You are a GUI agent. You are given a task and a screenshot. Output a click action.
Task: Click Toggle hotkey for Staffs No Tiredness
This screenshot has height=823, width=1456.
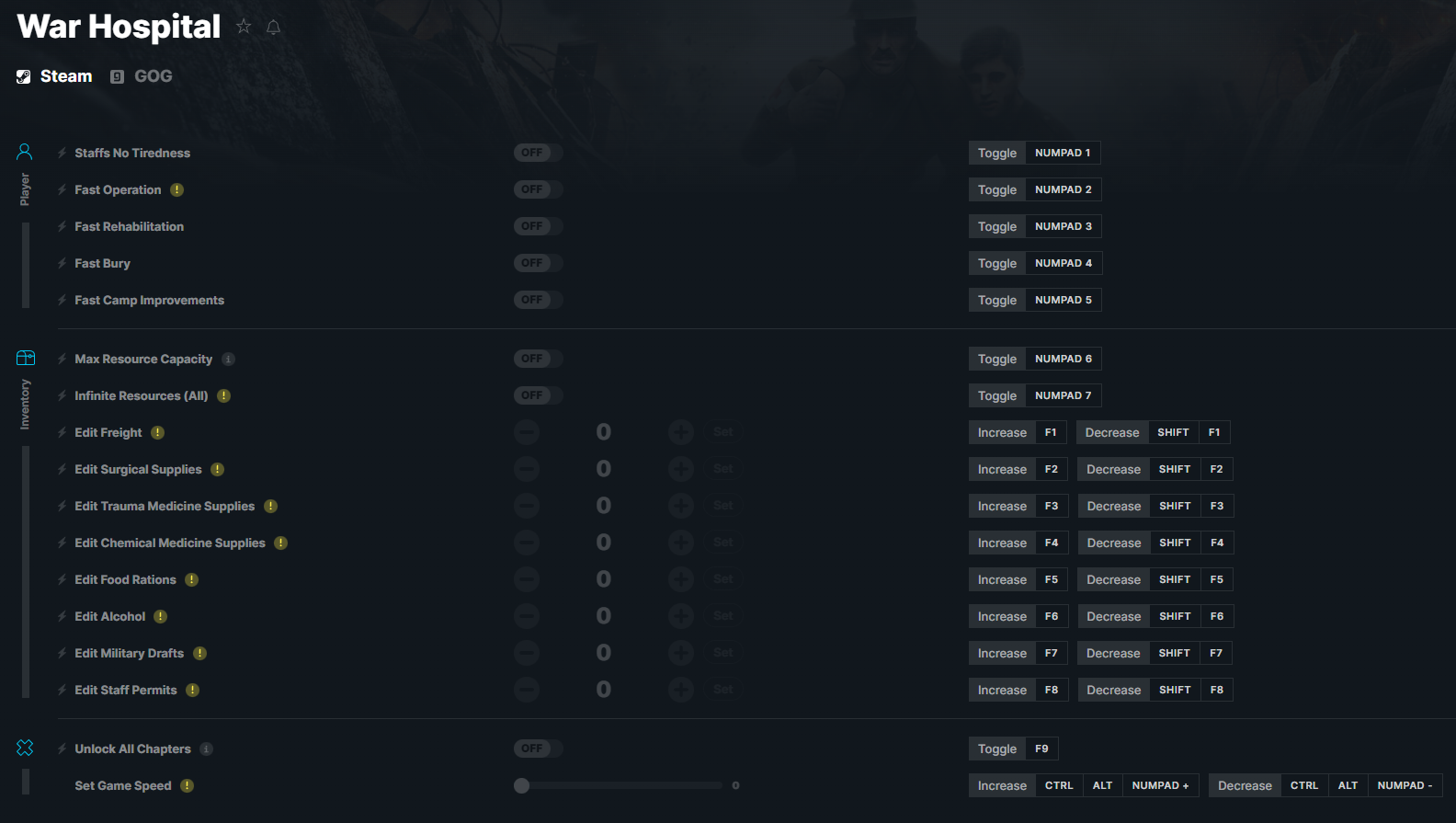coord(997,153)
